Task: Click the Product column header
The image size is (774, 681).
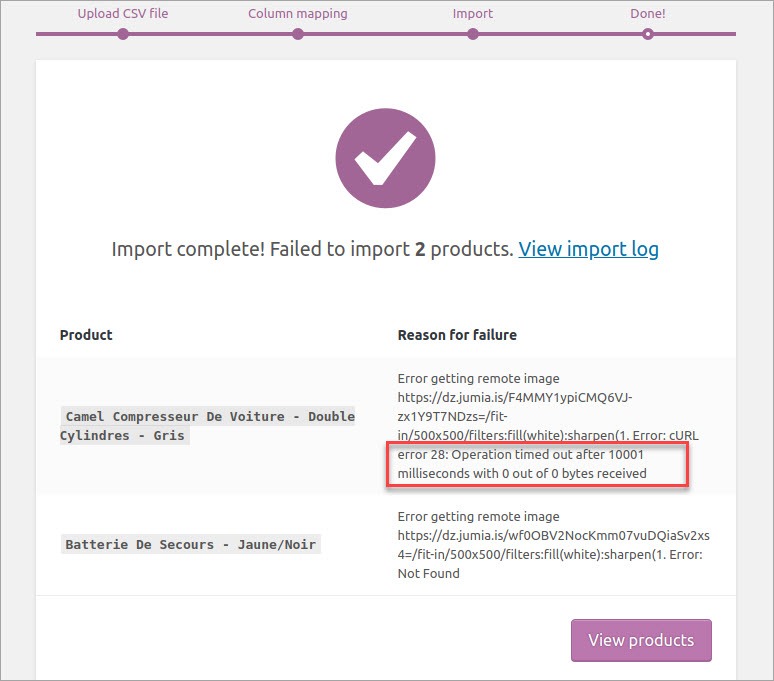Action: 86,335
